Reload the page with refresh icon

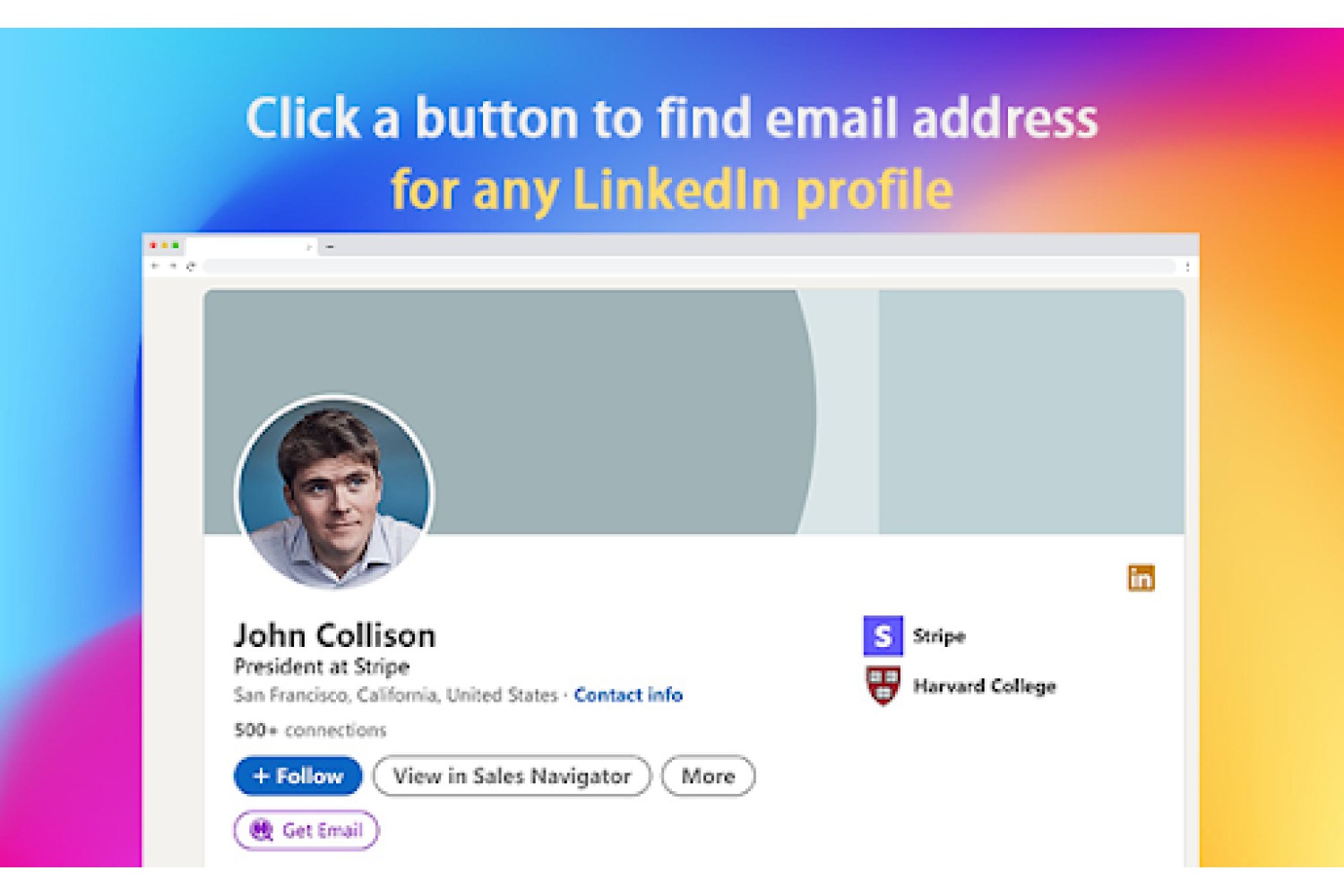191,266
